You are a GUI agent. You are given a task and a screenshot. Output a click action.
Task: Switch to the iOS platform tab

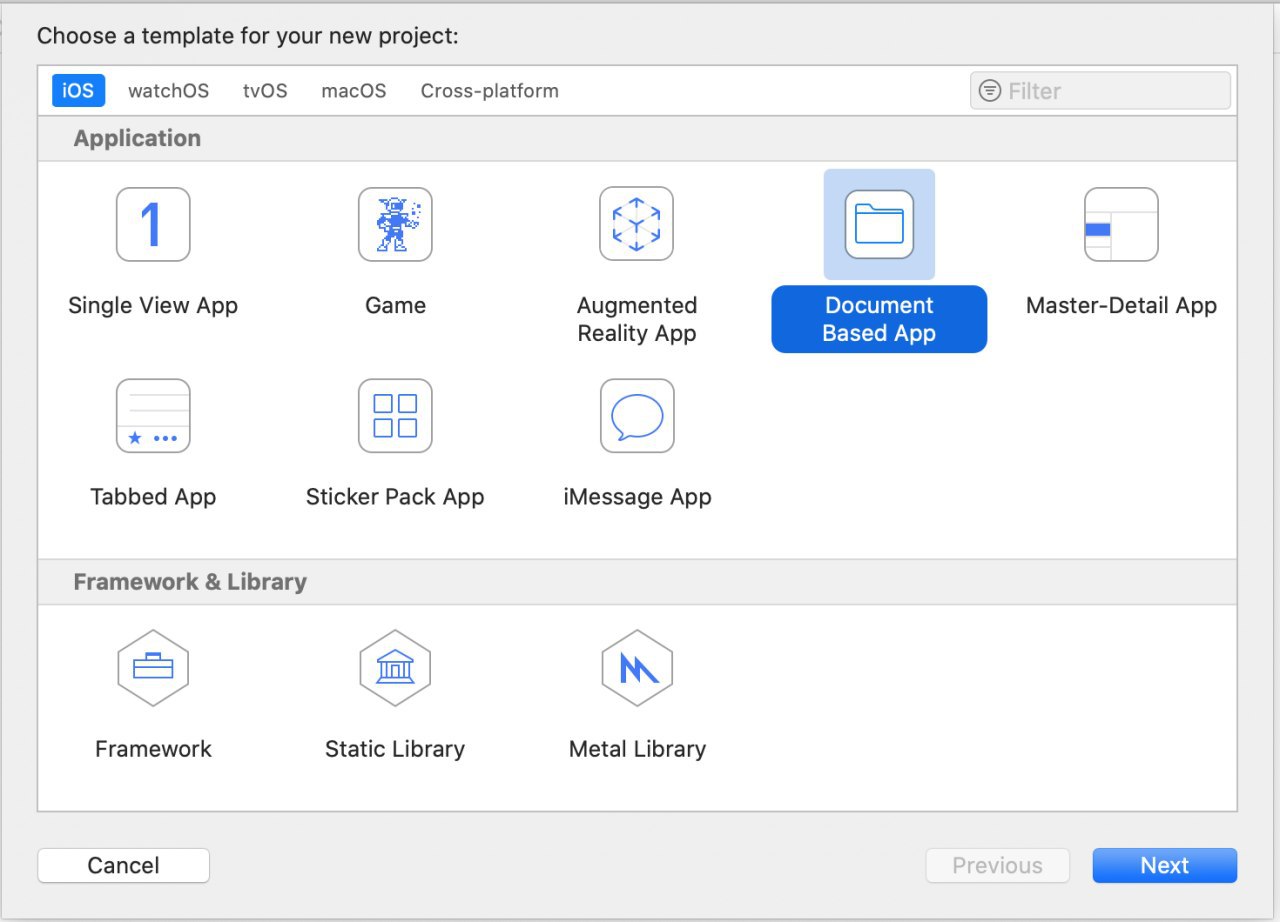pos(78,91)
